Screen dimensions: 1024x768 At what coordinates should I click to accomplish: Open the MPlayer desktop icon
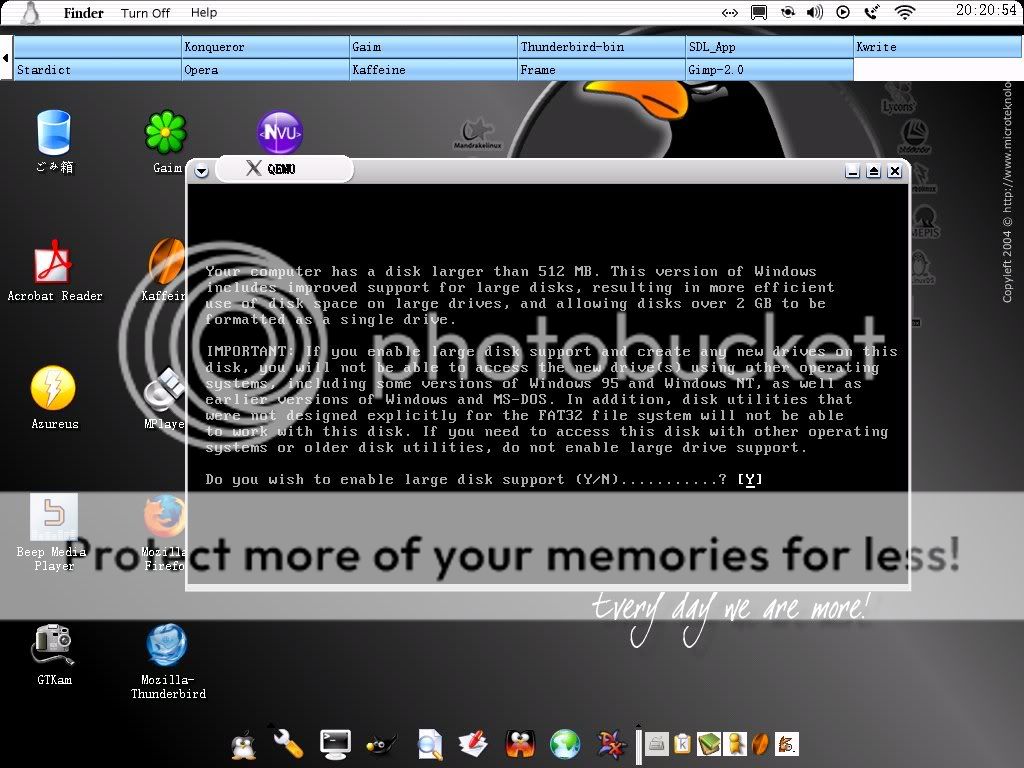click(x=165, y=390)
